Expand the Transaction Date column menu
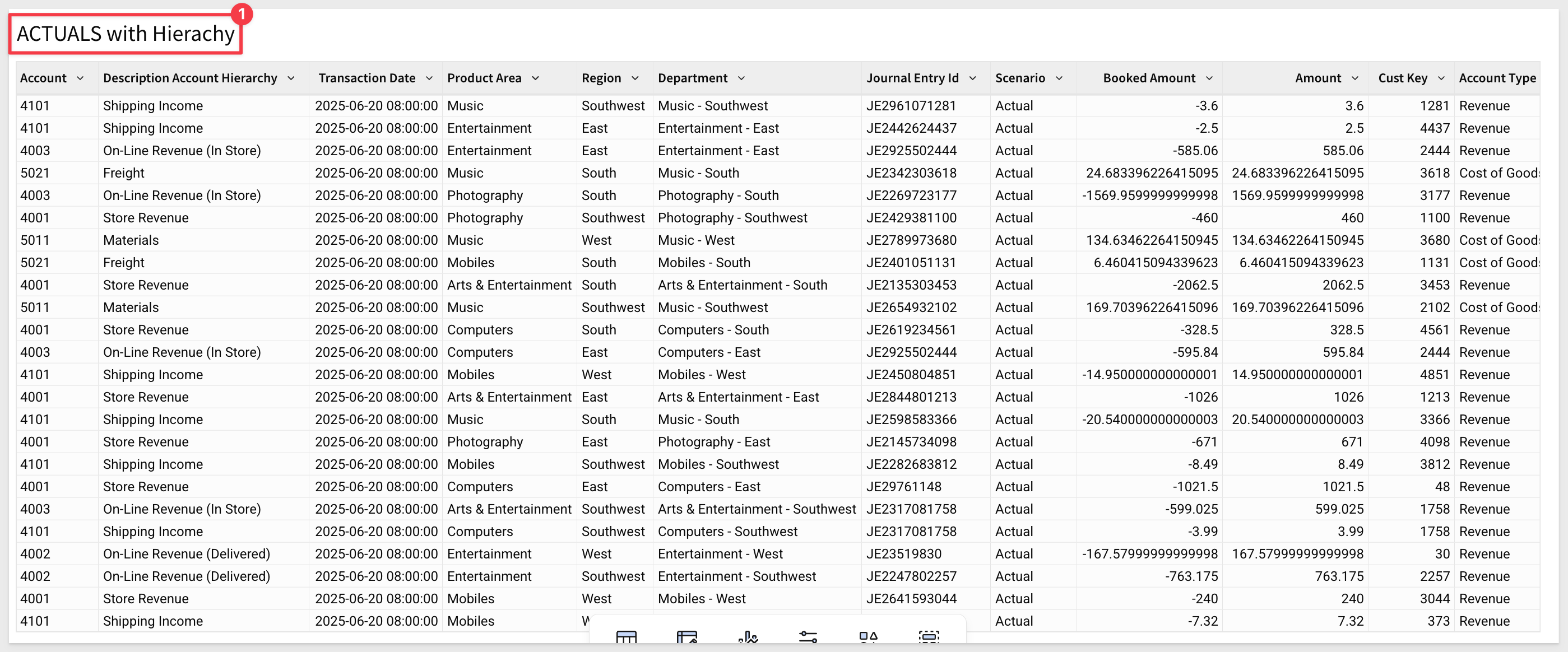 point(429,78)
